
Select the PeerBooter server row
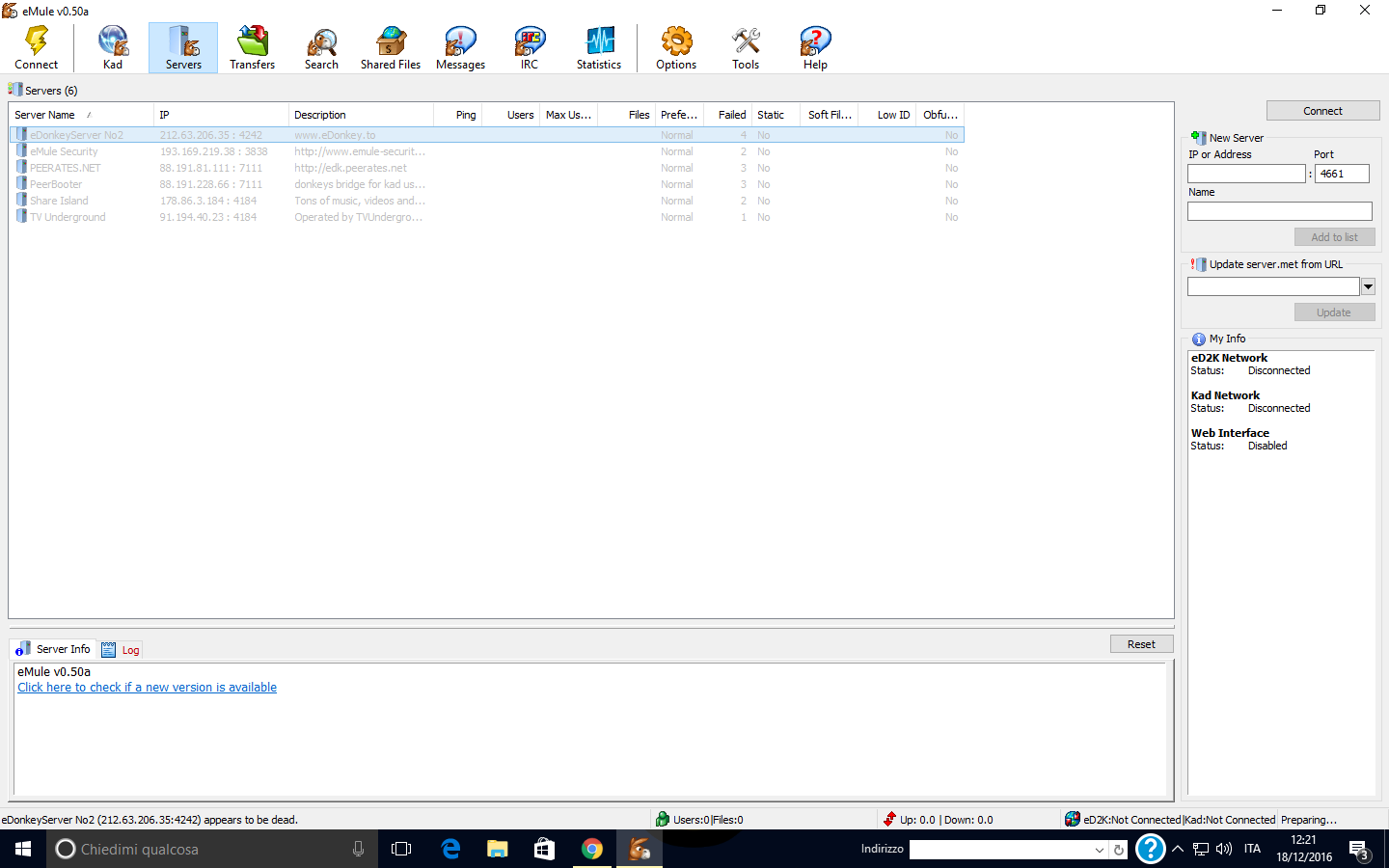487,184
